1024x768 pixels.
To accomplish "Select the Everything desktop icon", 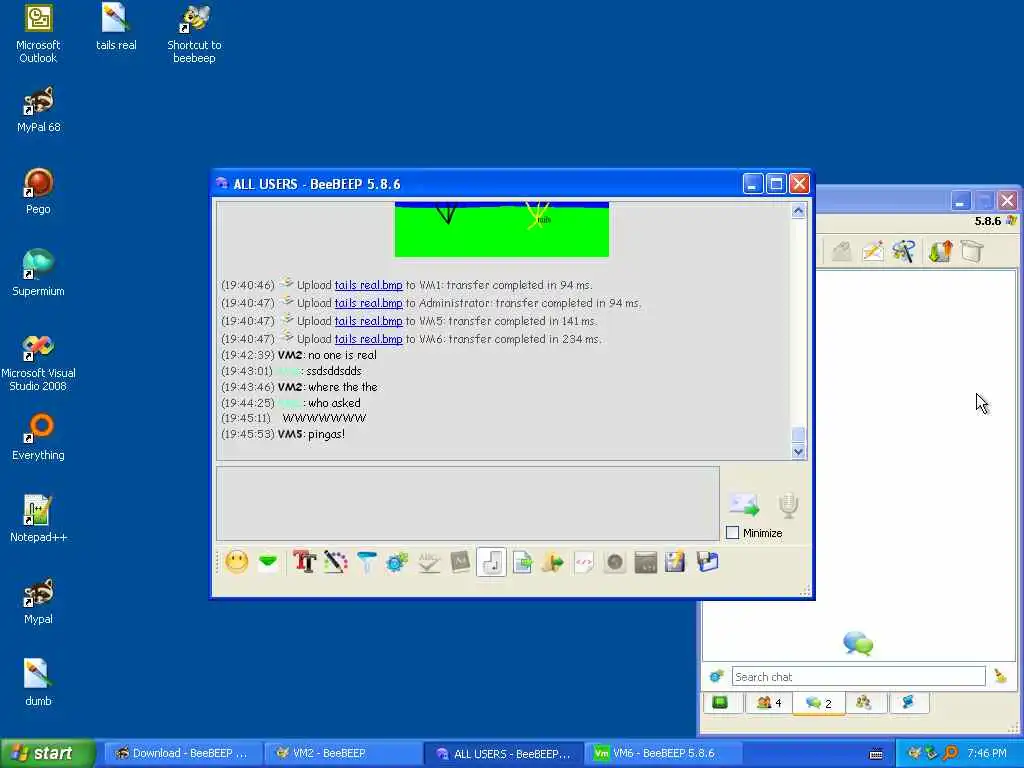I will pos(38,438).
